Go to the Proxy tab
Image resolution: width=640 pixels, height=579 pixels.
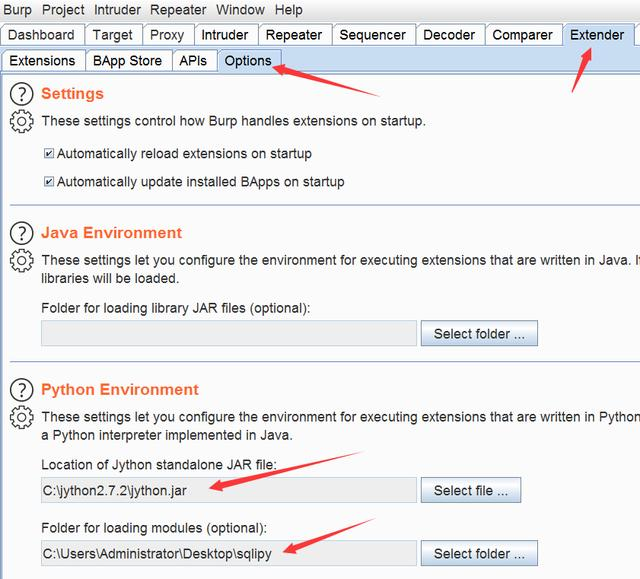pos(167,35)
